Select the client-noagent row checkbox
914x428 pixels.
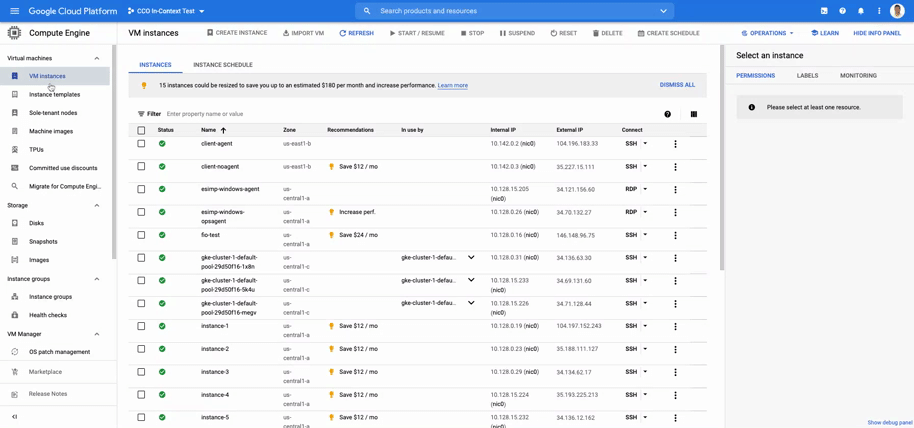(141, 166)
